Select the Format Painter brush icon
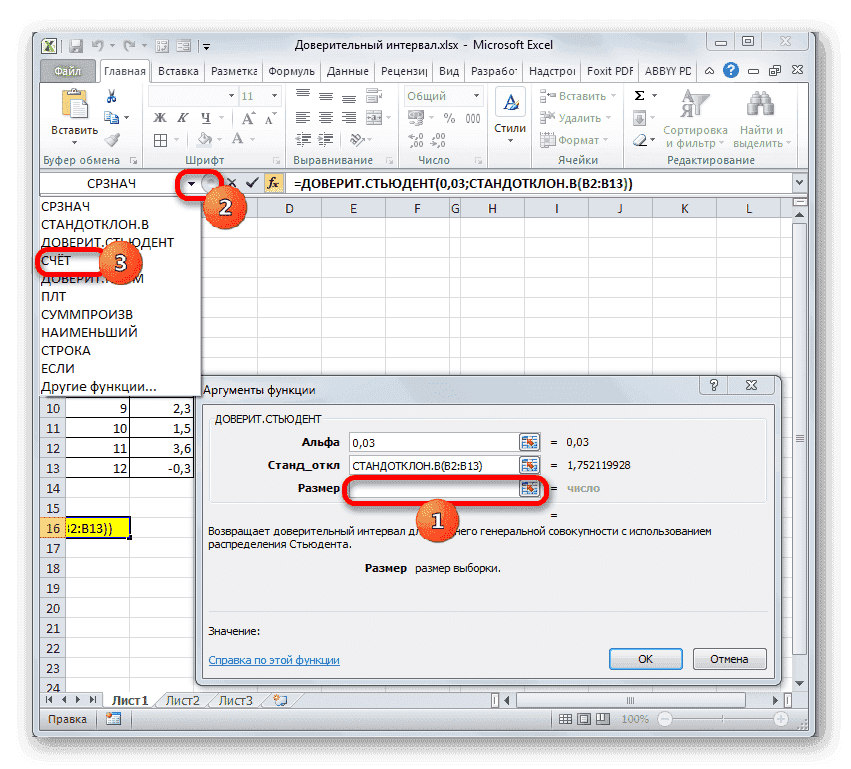The height and width of the screenshot is (769, 851). (x=111, y=140)
